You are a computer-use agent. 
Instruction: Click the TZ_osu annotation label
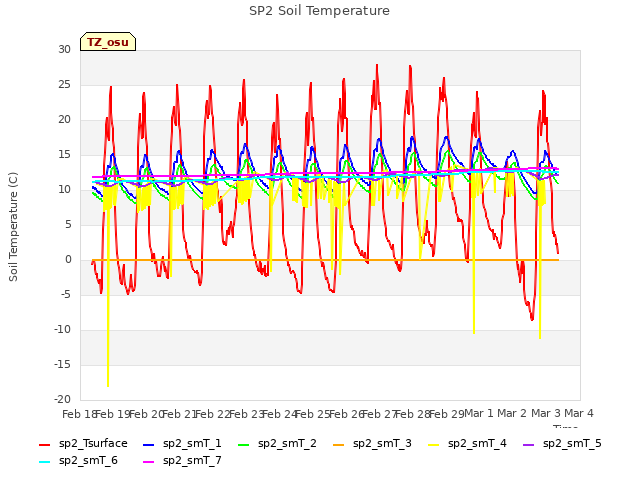pyautogui.click(x=108, y=42)
